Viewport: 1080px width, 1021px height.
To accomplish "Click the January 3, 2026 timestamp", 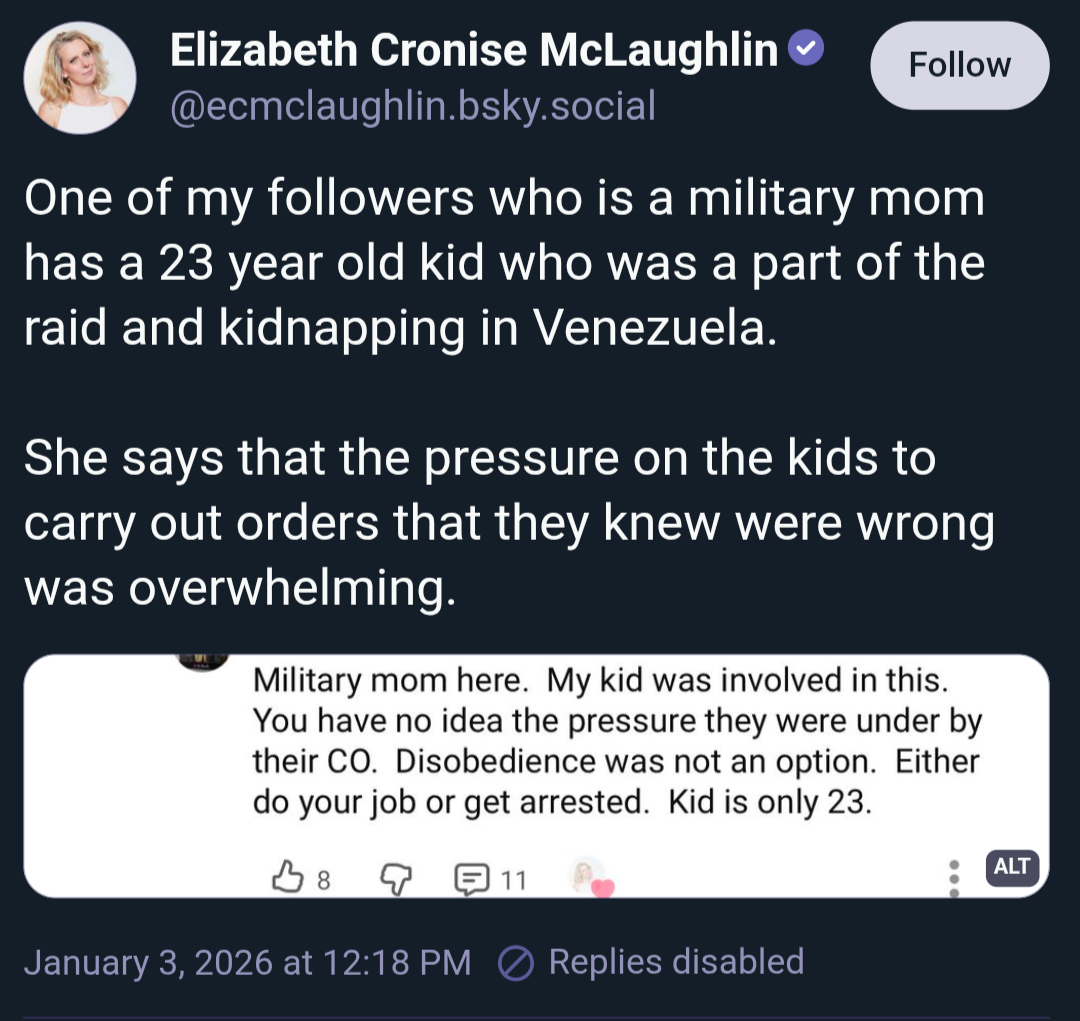I will pyautogui.click(x=247, y=962).
